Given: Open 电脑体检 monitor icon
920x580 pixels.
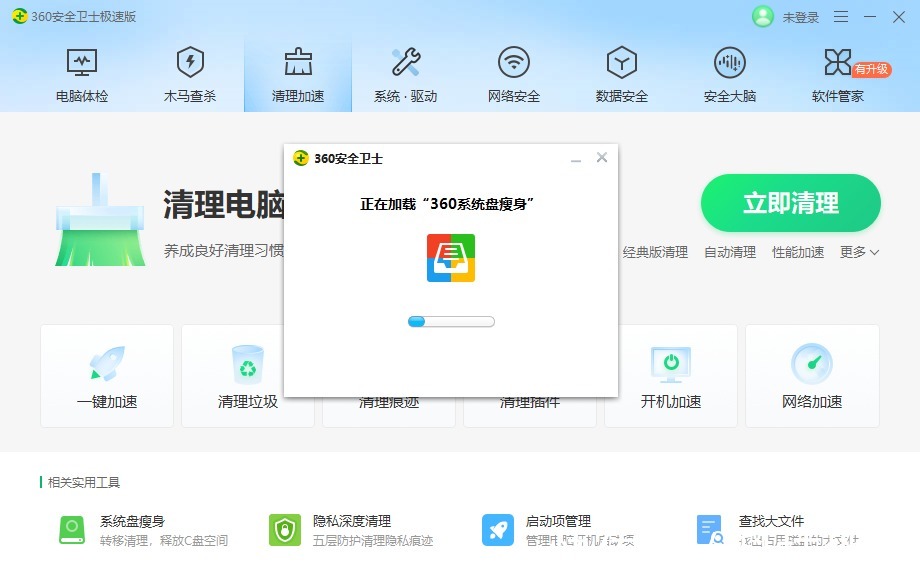Looking at the screenshot, I should (82, 62).
